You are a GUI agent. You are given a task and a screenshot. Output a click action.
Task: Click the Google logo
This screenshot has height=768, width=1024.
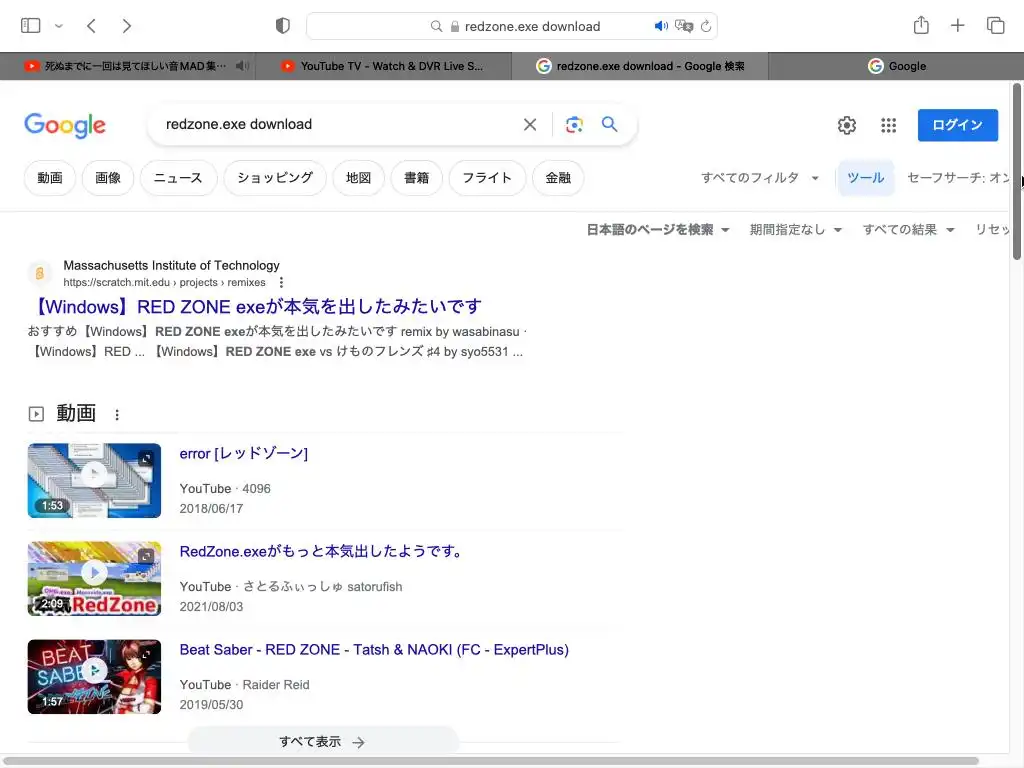click(x=65, y=125)
